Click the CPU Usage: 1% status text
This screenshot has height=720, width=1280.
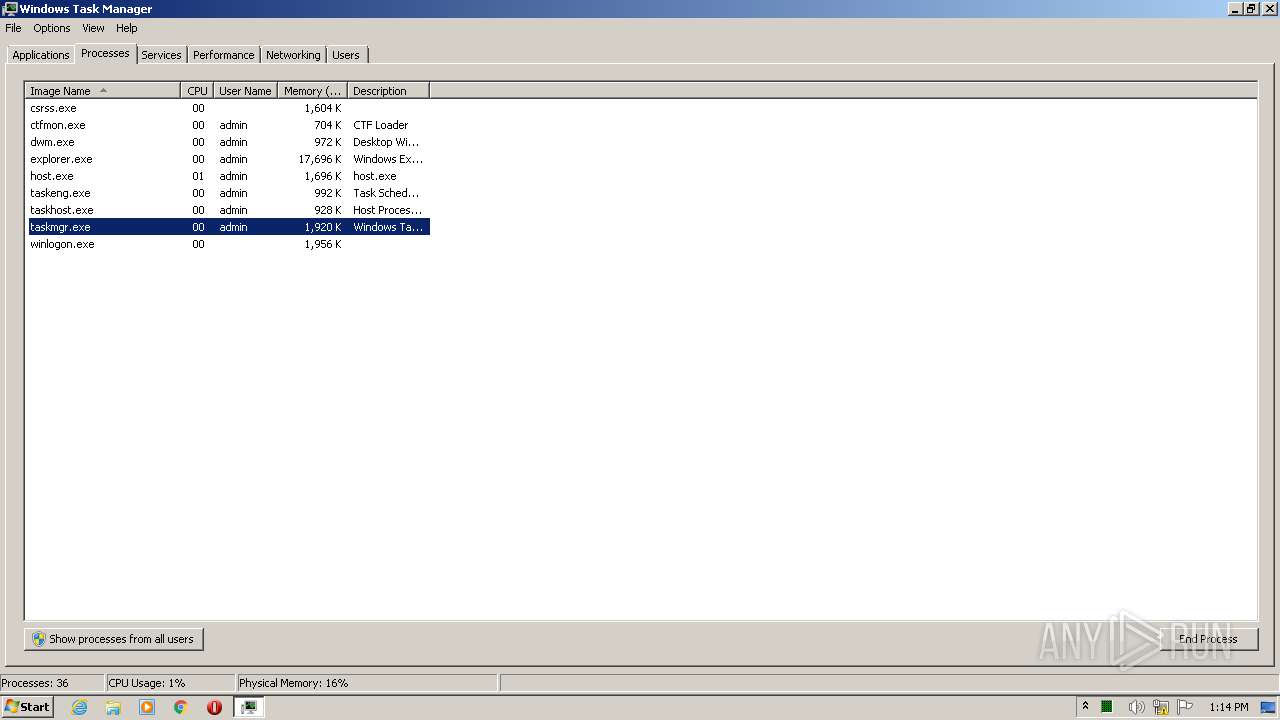pyautogui.click(x=147, y=683)
